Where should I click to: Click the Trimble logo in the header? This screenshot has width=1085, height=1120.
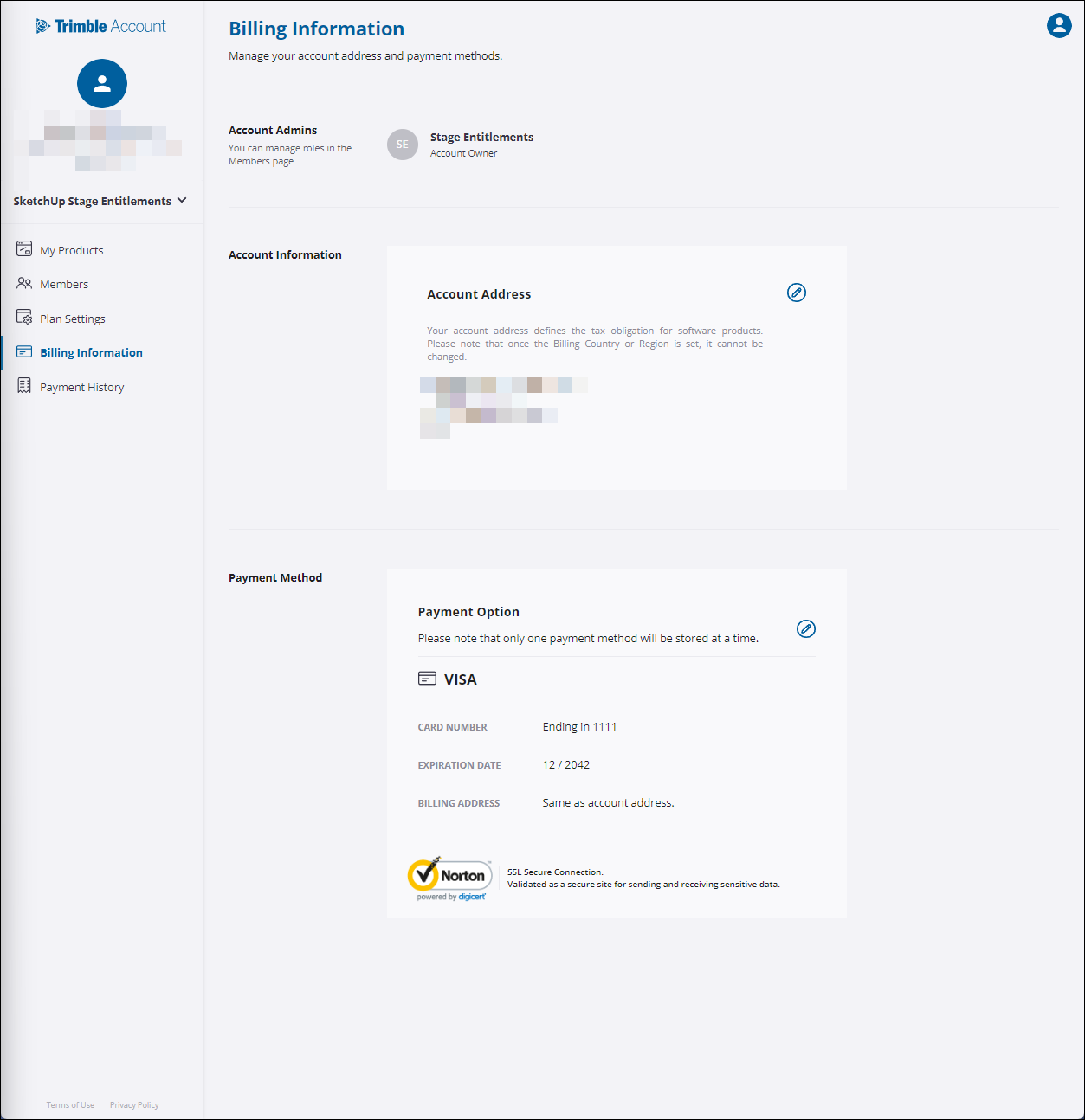click(x=100, y=25)
